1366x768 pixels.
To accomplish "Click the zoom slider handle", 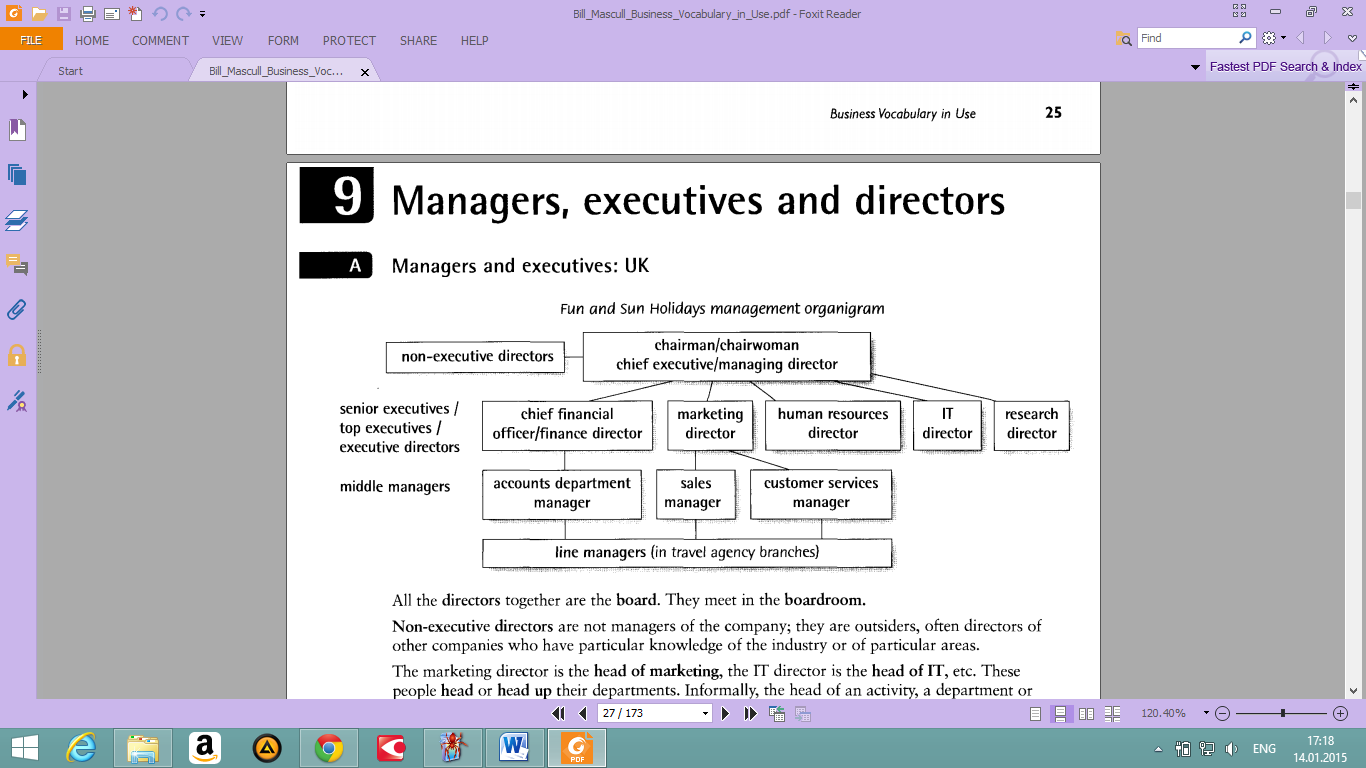I will pyautogui.click(x=1283, y=714).
